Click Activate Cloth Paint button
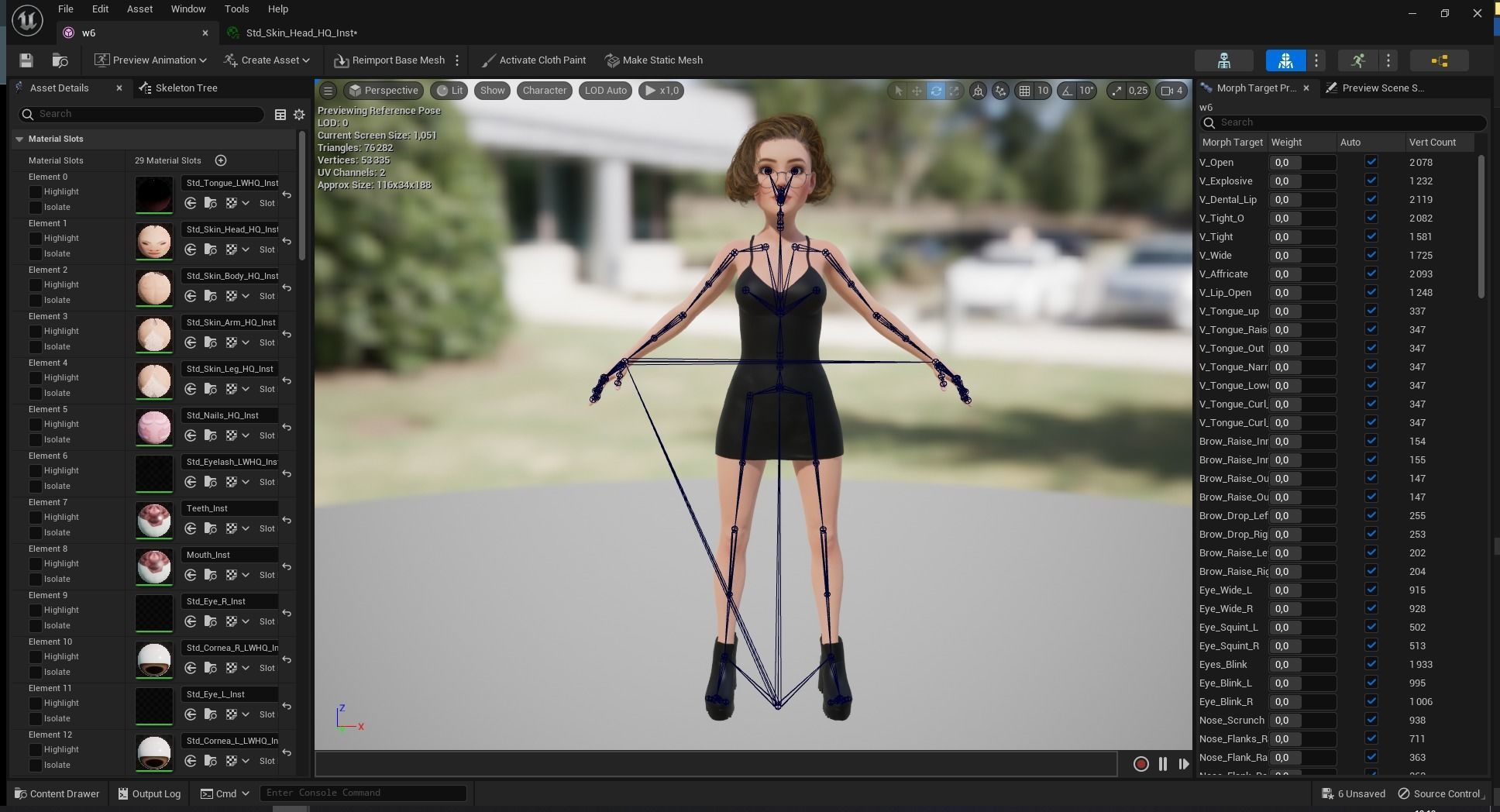This screenshot has width=1500, height=812. click(533, 60)
